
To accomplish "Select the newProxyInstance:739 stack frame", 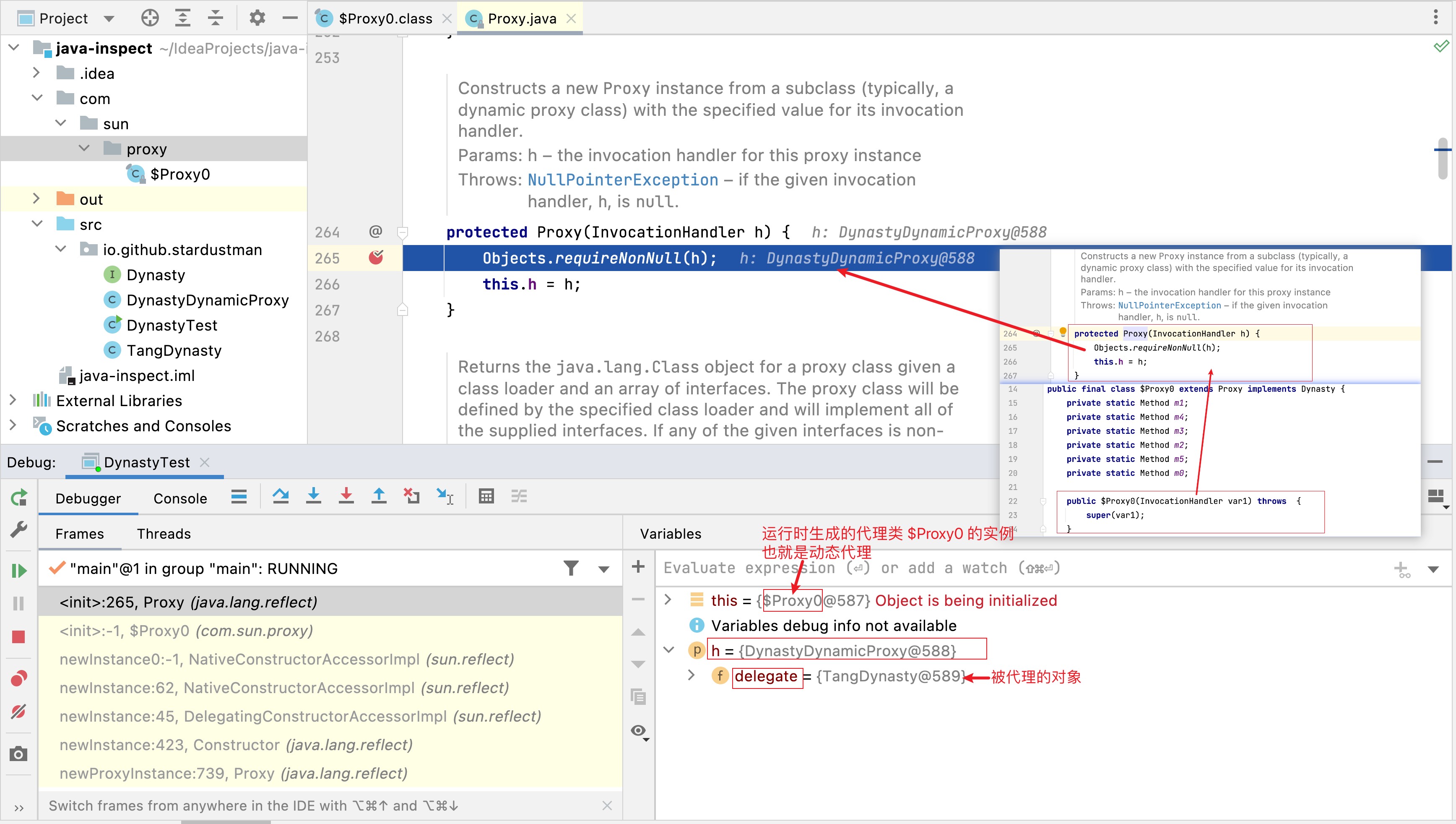I will (233, 773).
